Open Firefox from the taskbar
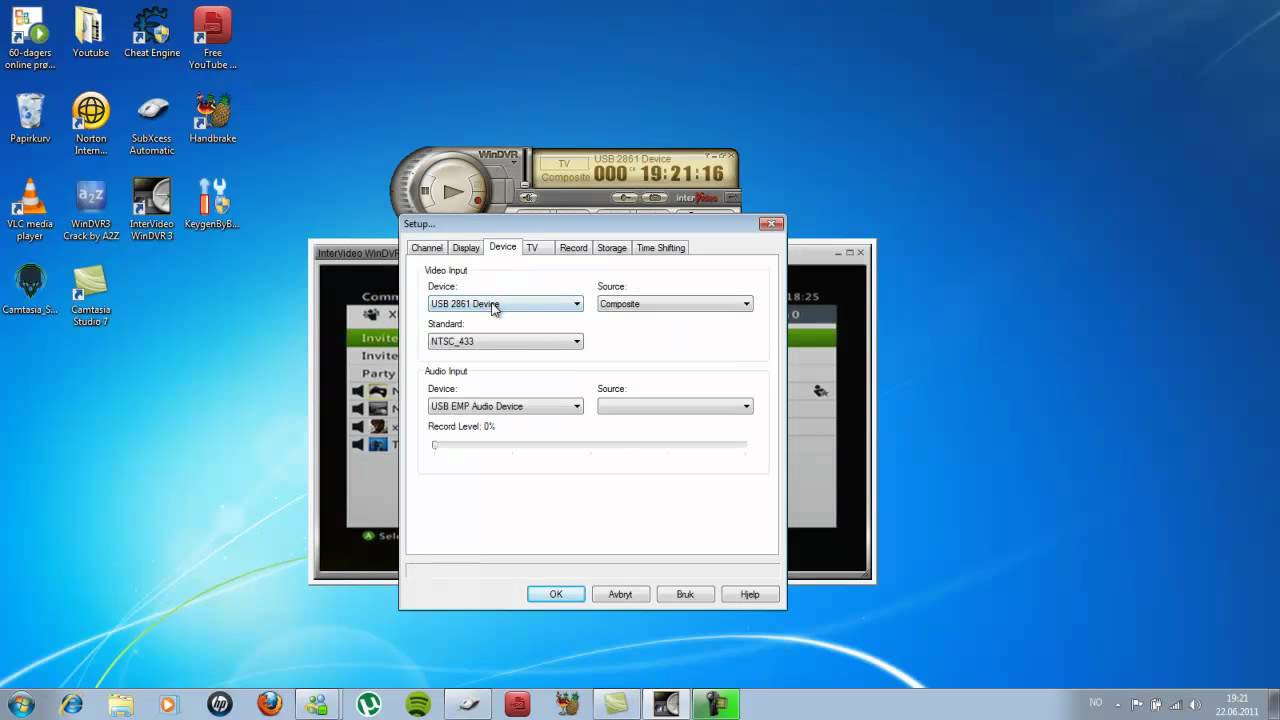The height and width of the screenshot is (720, 1280). [269, 705]
